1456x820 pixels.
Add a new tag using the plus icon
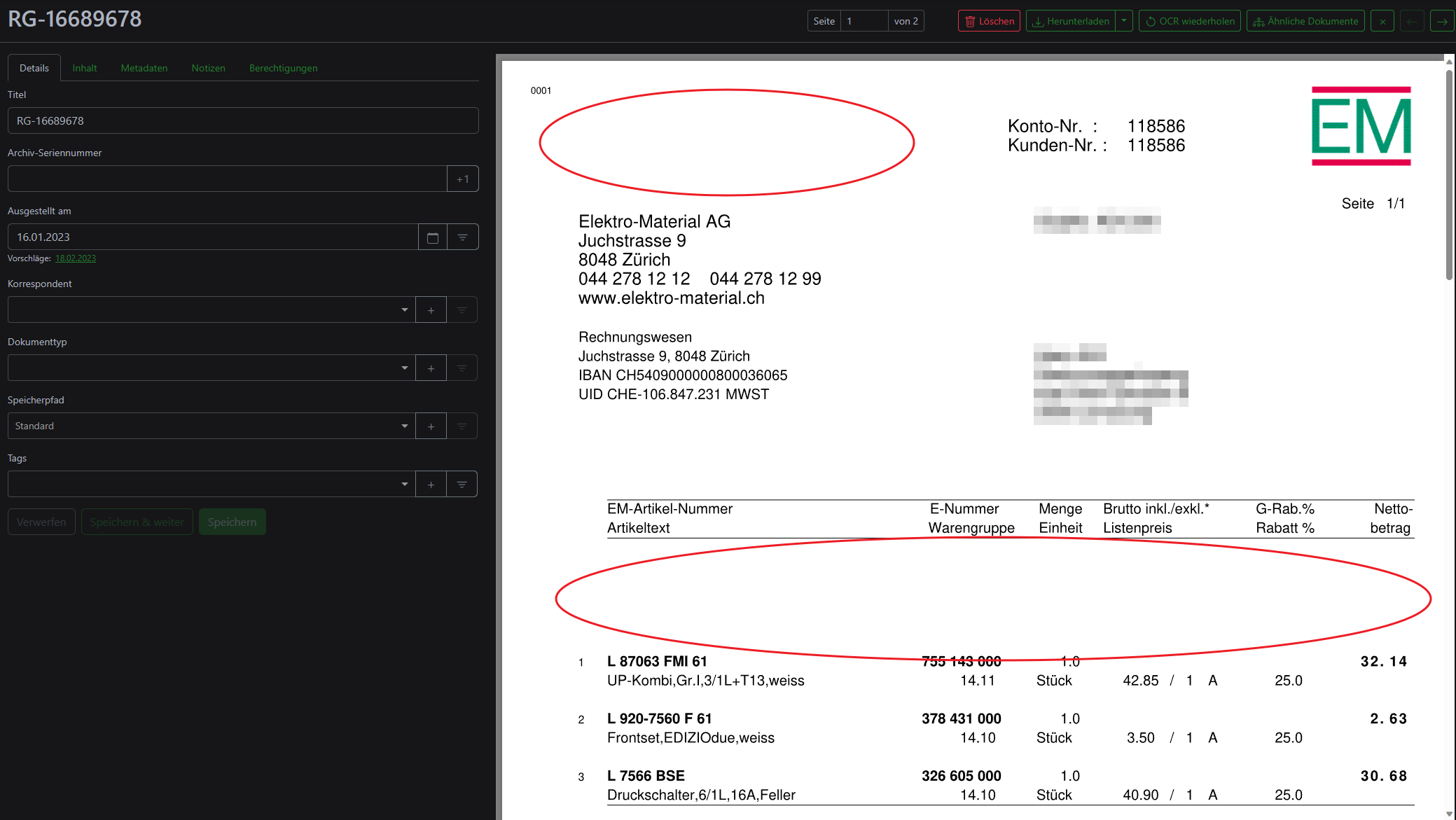click(430, 483)
